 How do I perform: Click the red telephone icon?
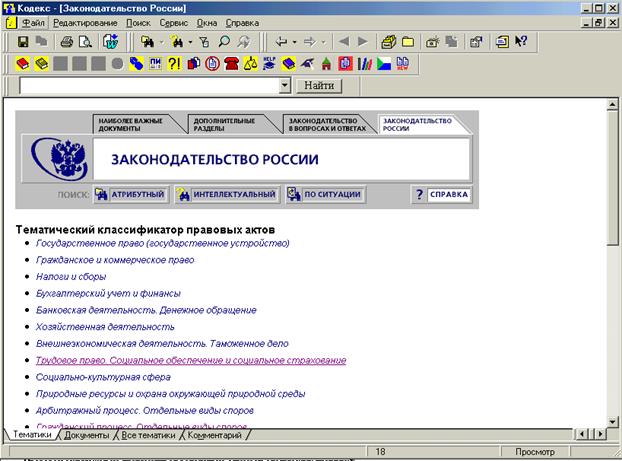(x=231, y=63)
